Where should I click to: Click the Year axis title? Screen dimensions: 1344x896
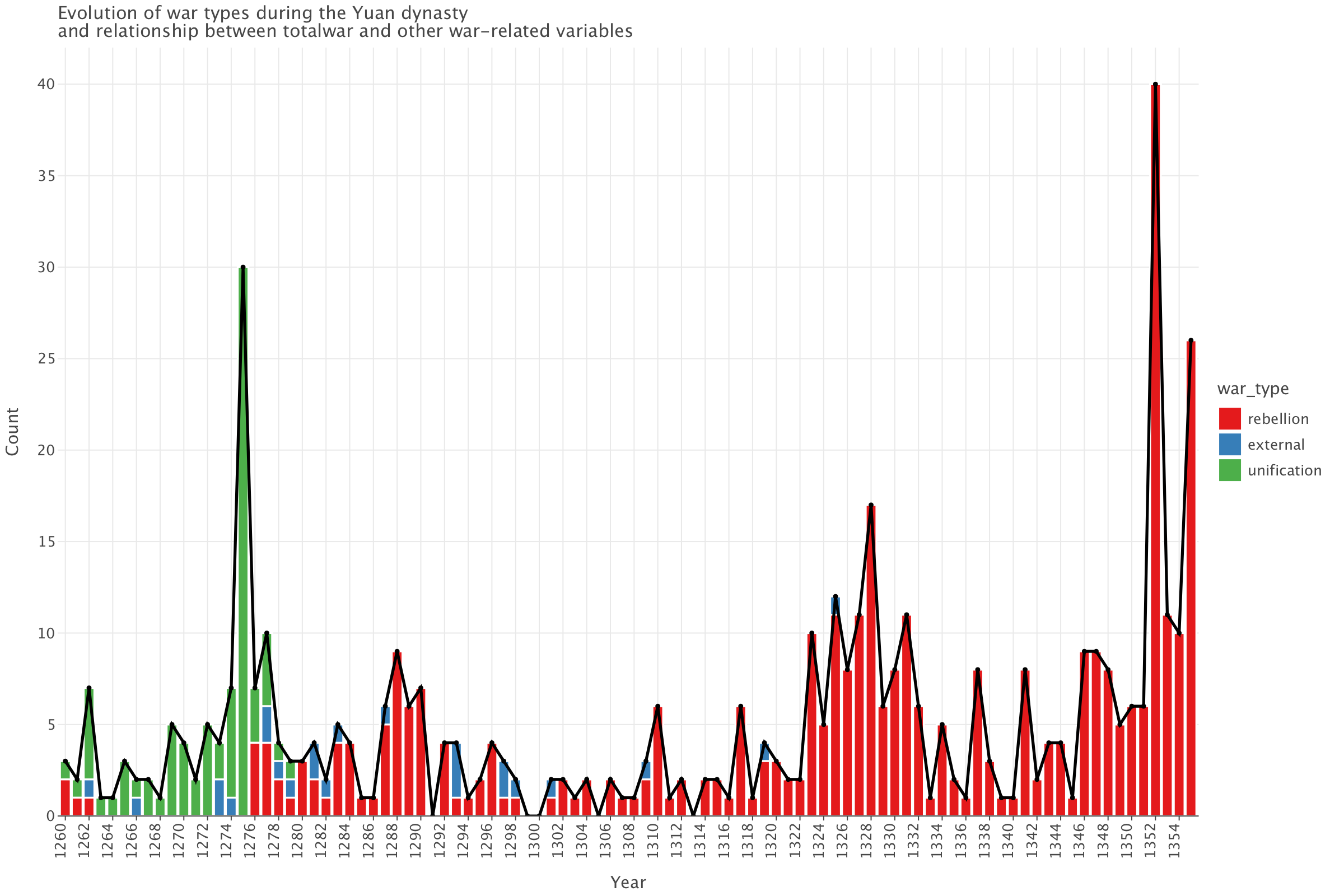628,883
